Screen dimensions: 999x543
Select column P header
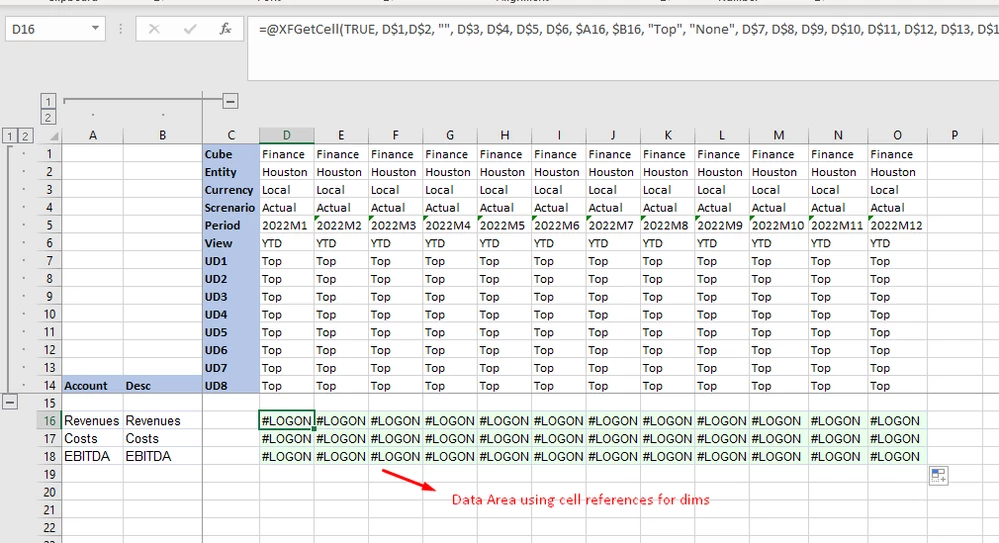954,135
